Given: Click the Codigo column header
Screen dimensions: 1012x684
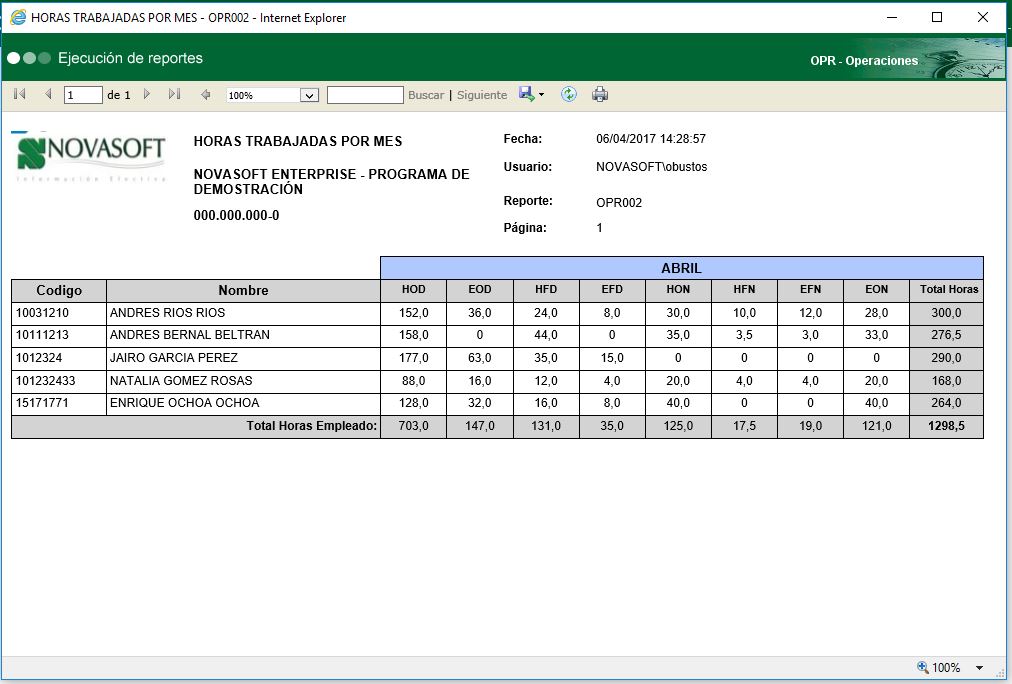Looking at the screenshot, I should [x=59, y=290].
